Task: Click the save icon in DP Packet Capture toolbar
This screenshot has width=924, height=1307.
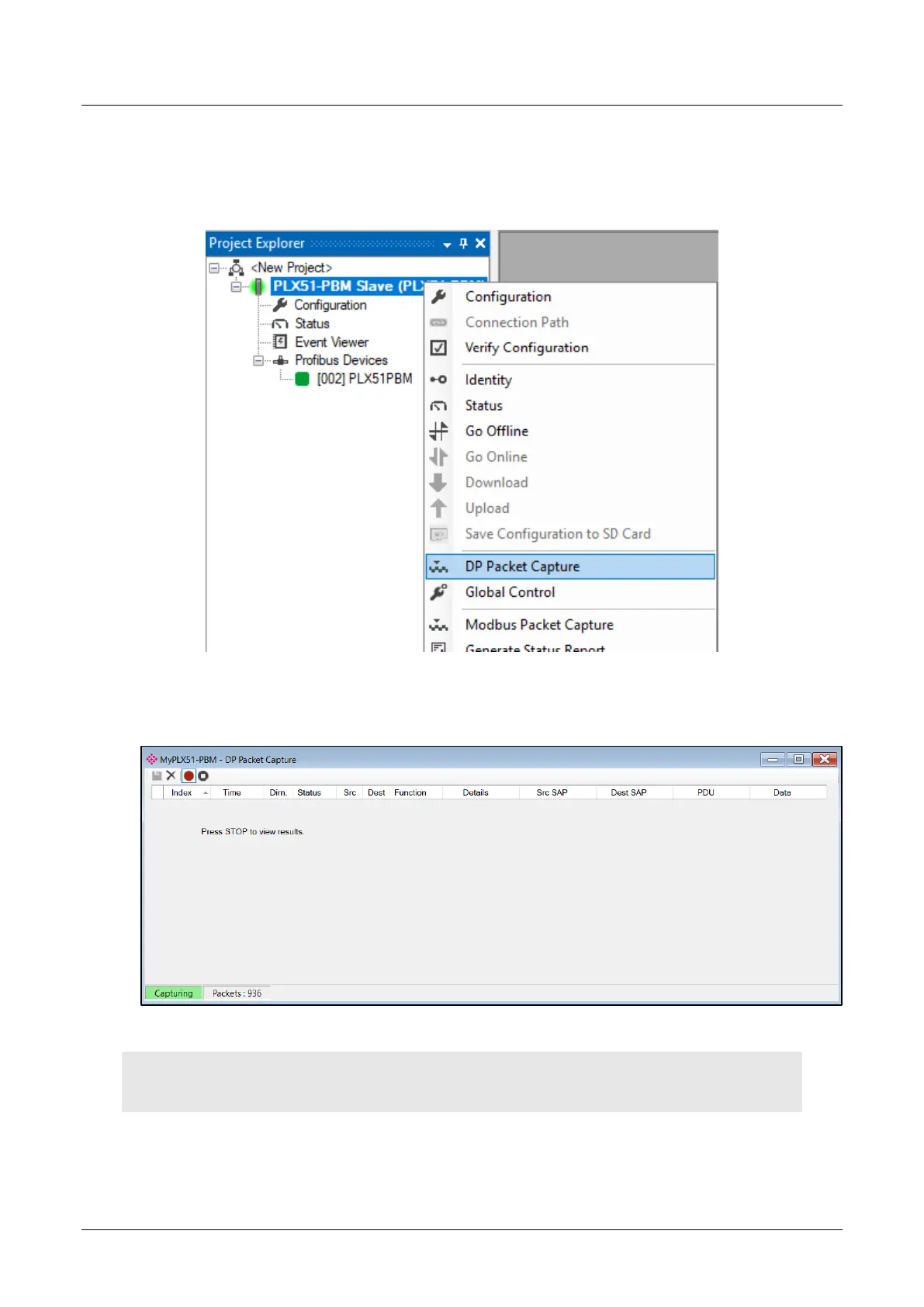Action: tap(157, 775)
